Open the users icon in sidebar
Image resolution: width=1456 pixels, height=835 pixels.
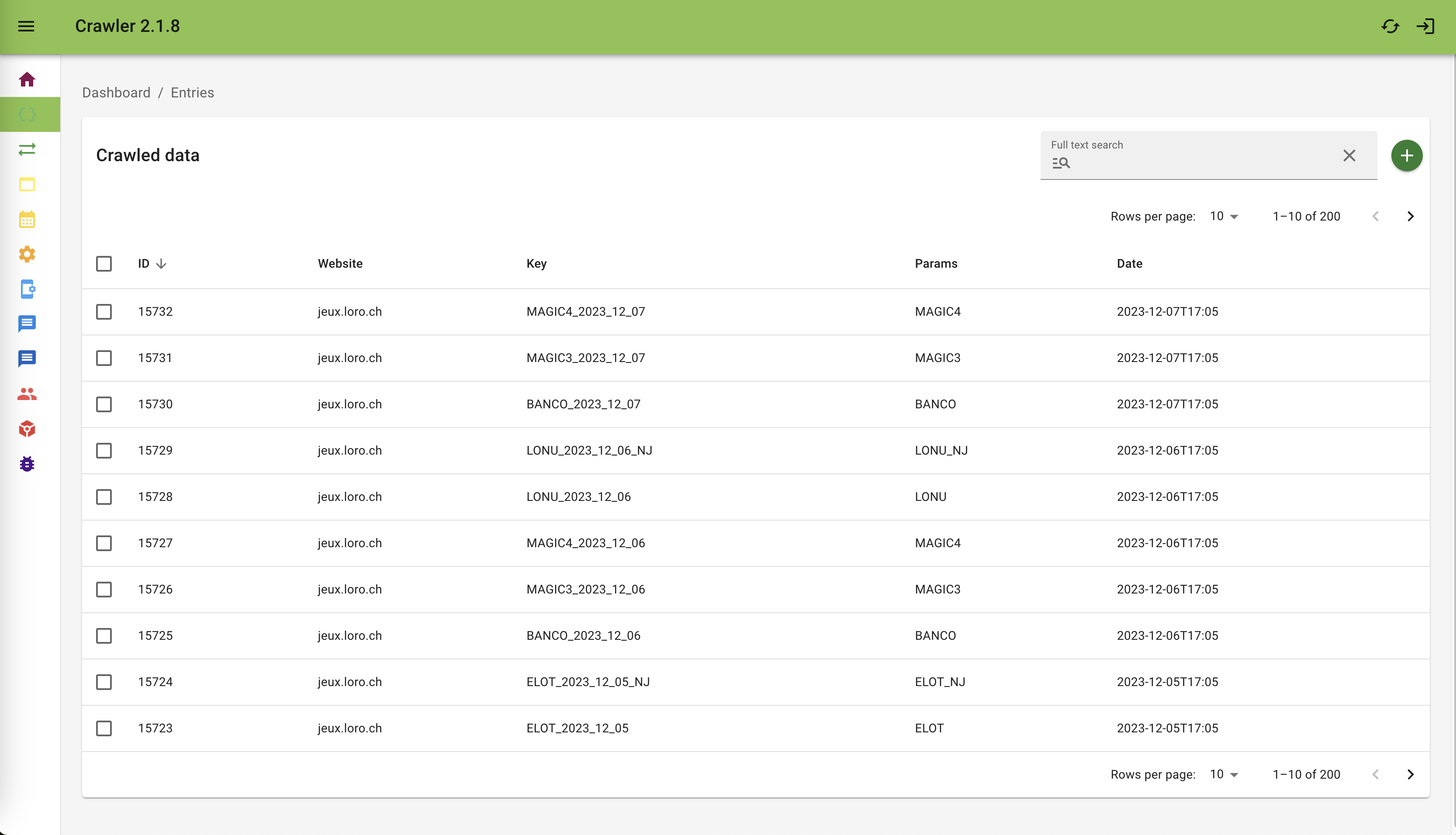[27, 394]
